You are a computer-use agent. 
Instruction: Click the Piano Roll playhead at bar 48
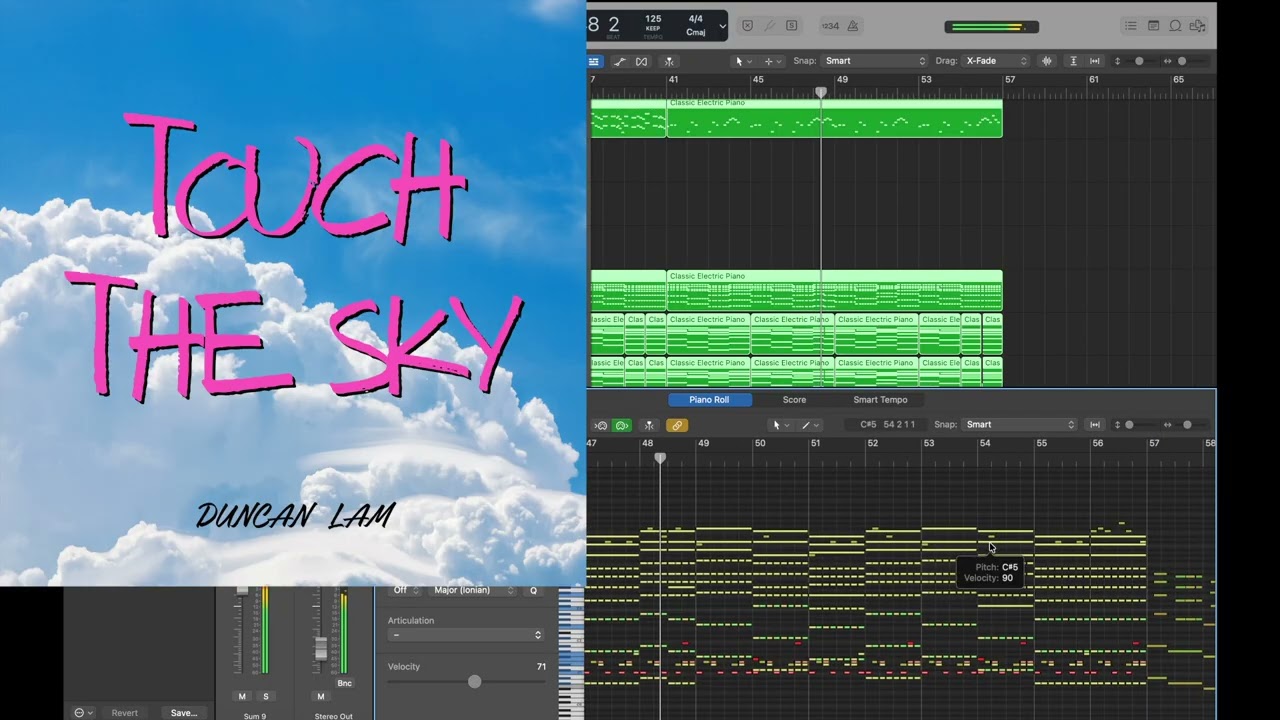pos(660,458)
